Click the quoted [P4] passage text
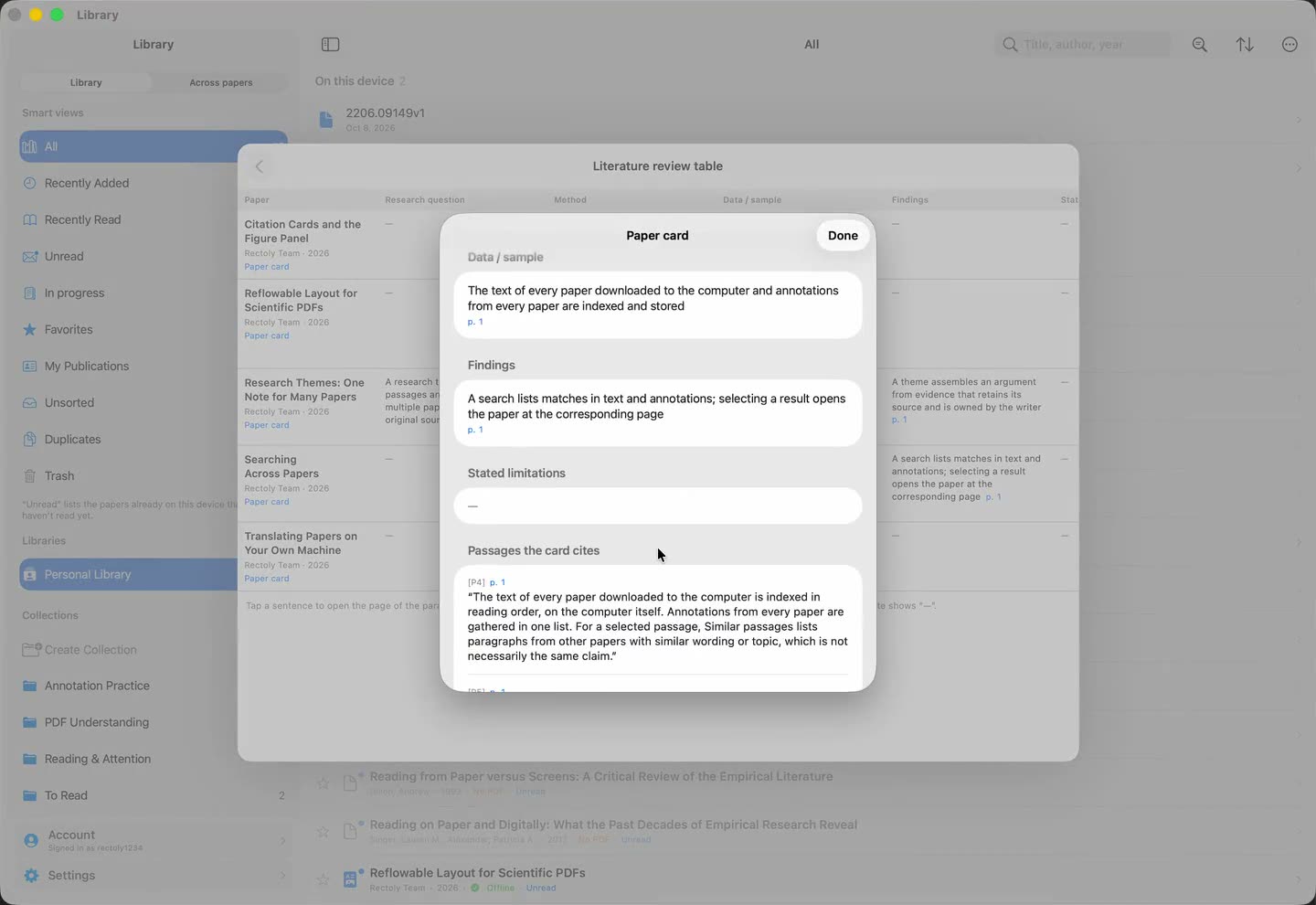The width and height of the screenshot is (1316, 905). (658, 626)
